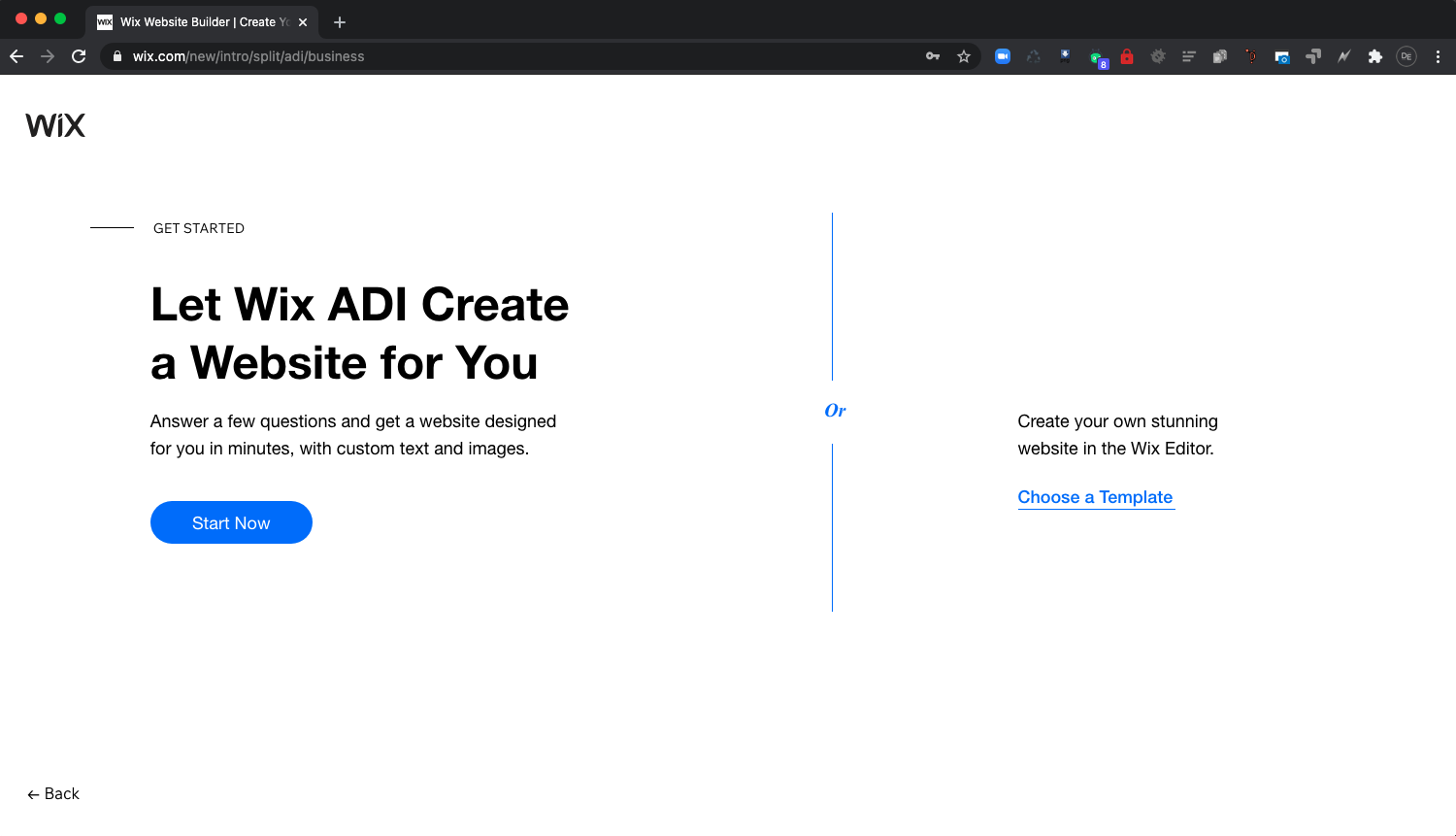The width and height of the screenshot is (1456, 836).
Task: Click the download arrow extension icon
Action: [x=1065, y=56]
